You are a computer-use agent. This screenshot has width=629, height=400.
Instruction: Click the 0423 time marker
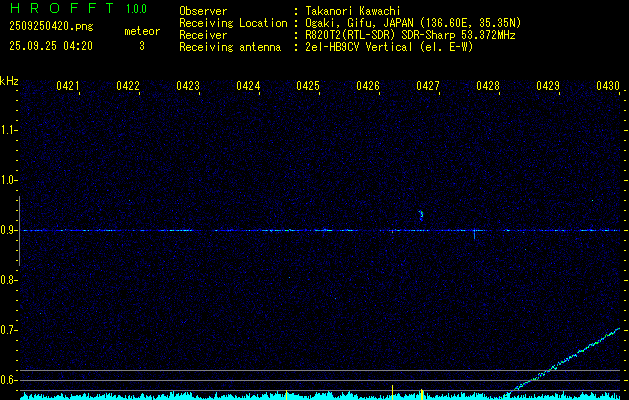(188, 86)
